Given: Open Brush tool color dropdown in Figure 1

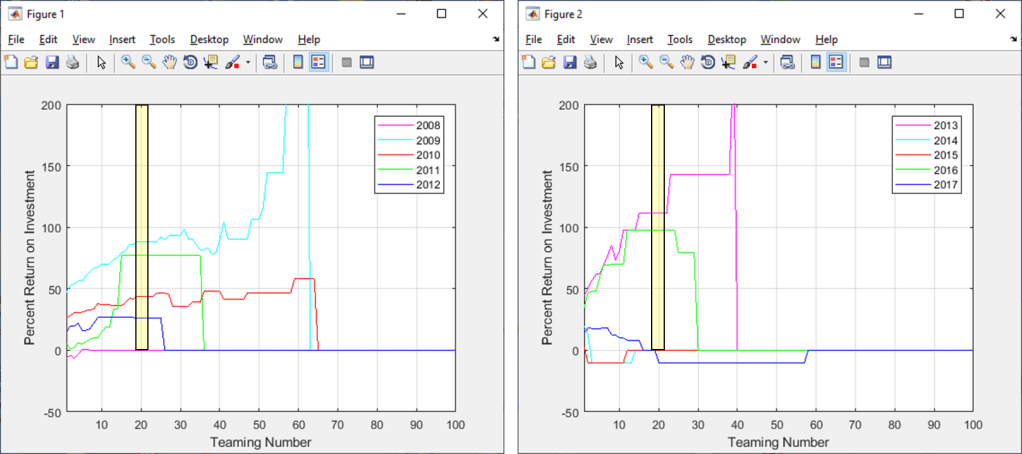Looking at the screenshot, I should coord(248,62).
